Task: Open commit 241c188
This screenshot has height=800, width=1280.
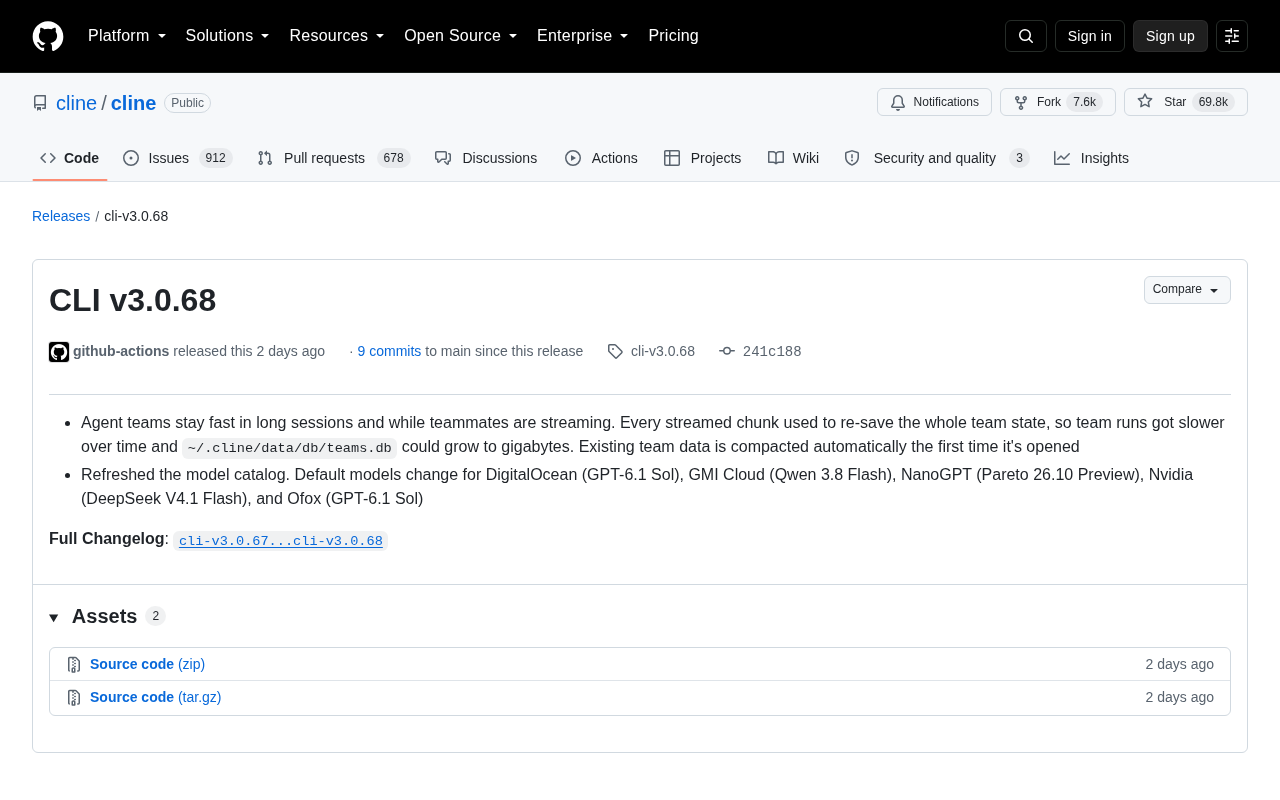Action: point(772,352)
